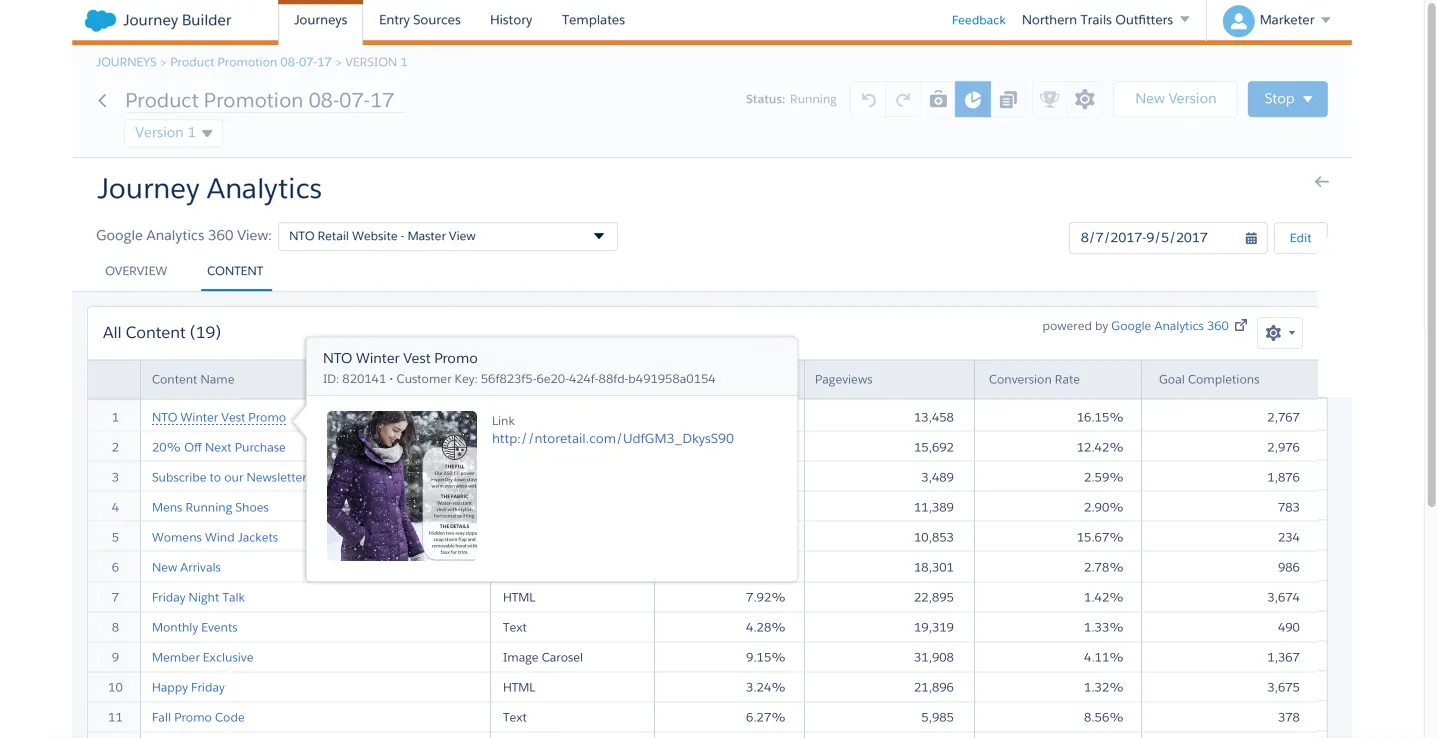Switch to the OVERVIEW tab

pos(136,271)
